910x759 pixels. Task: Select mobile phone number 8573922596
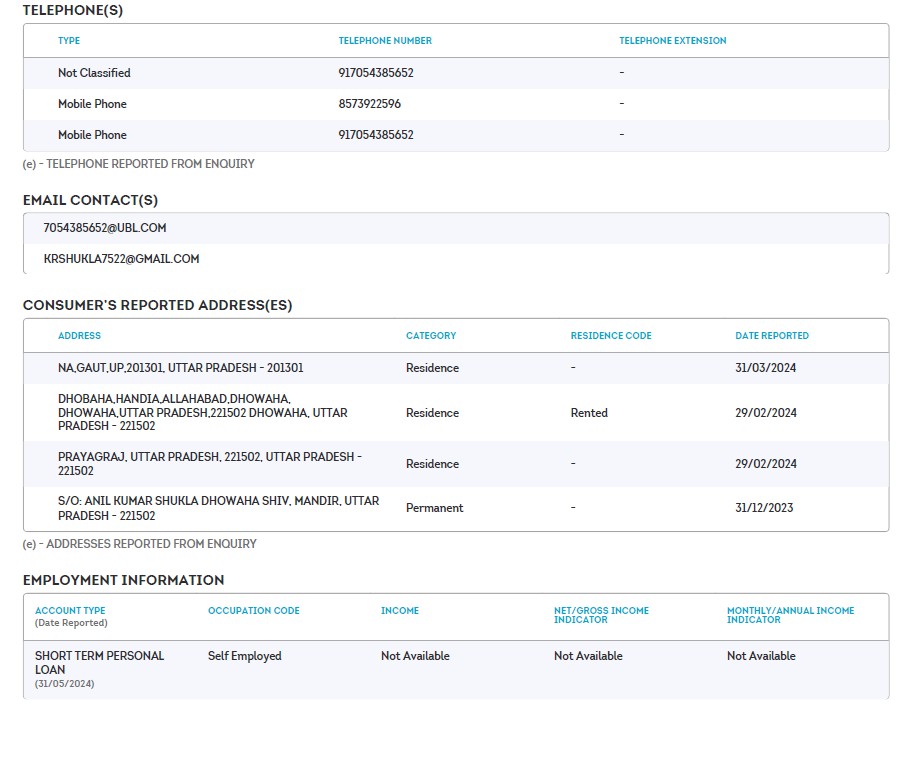370,104
